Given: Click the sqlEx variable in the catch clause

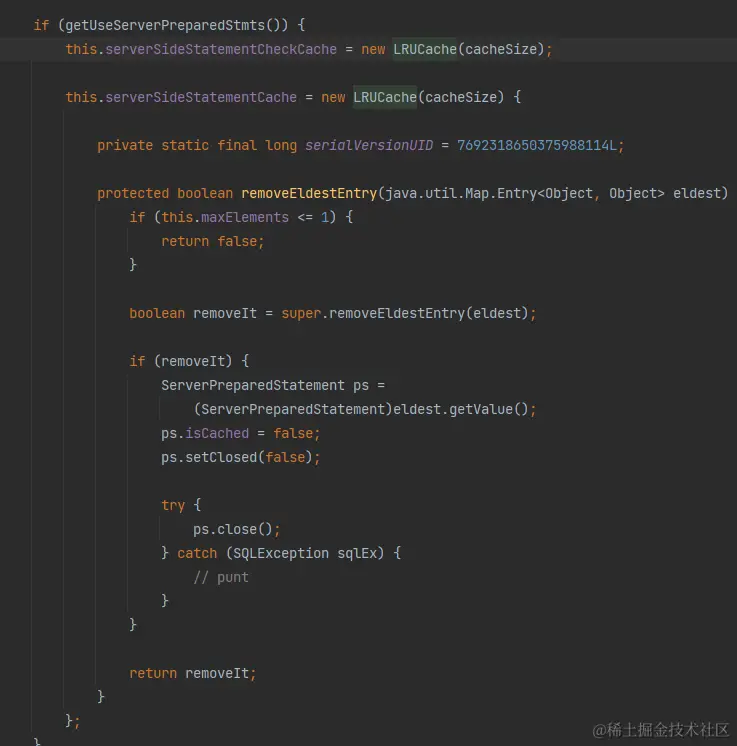Looking at the screenshot, I should coord(357,553).
